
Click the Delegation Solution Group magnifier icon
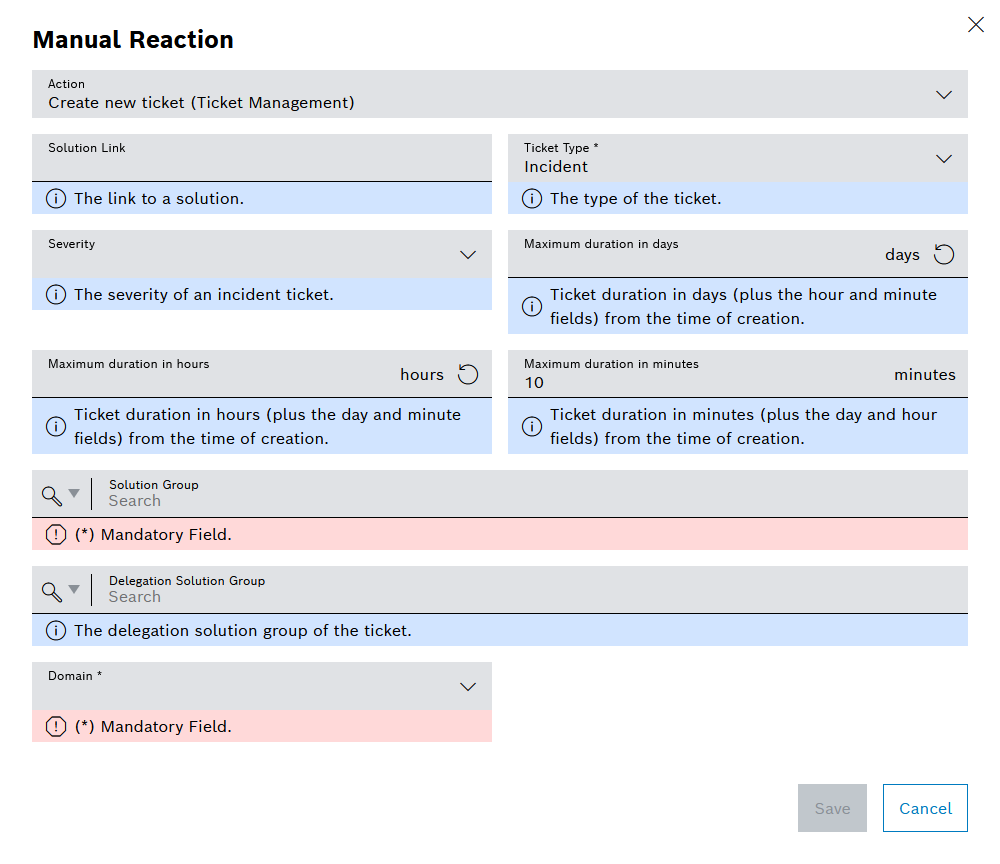pos(52,590)
